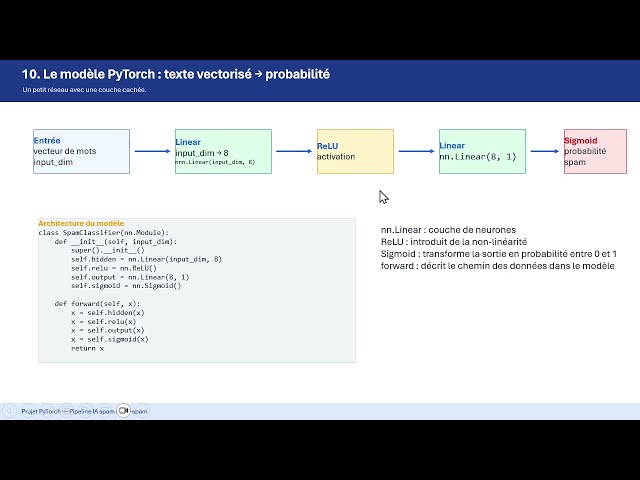Click 'self.hidden = nn.Linear(input_dim, 8)' line

(147, 259)
